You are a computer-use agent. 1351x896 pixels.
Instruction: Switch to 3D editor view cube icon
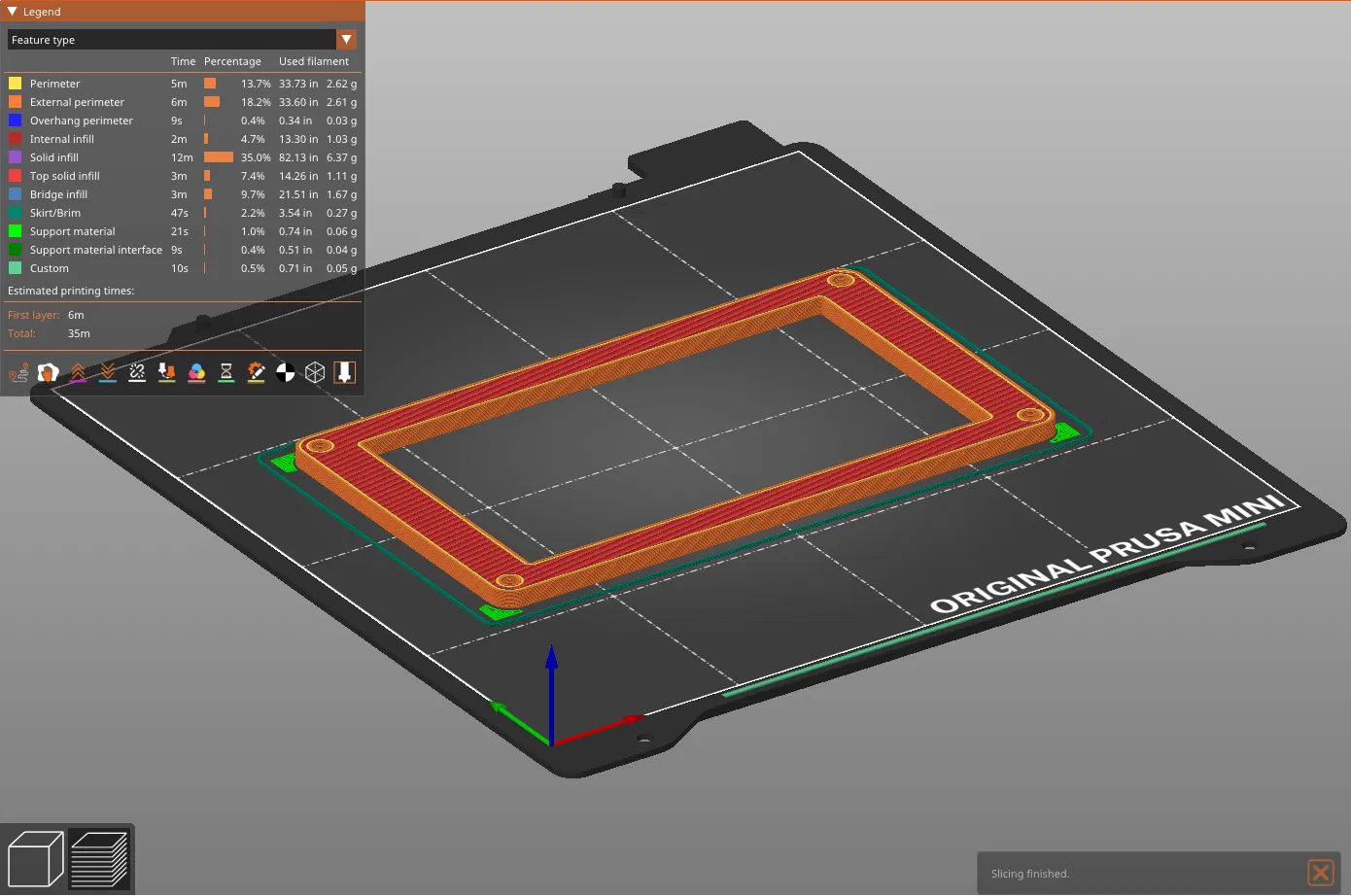(35, 859)
